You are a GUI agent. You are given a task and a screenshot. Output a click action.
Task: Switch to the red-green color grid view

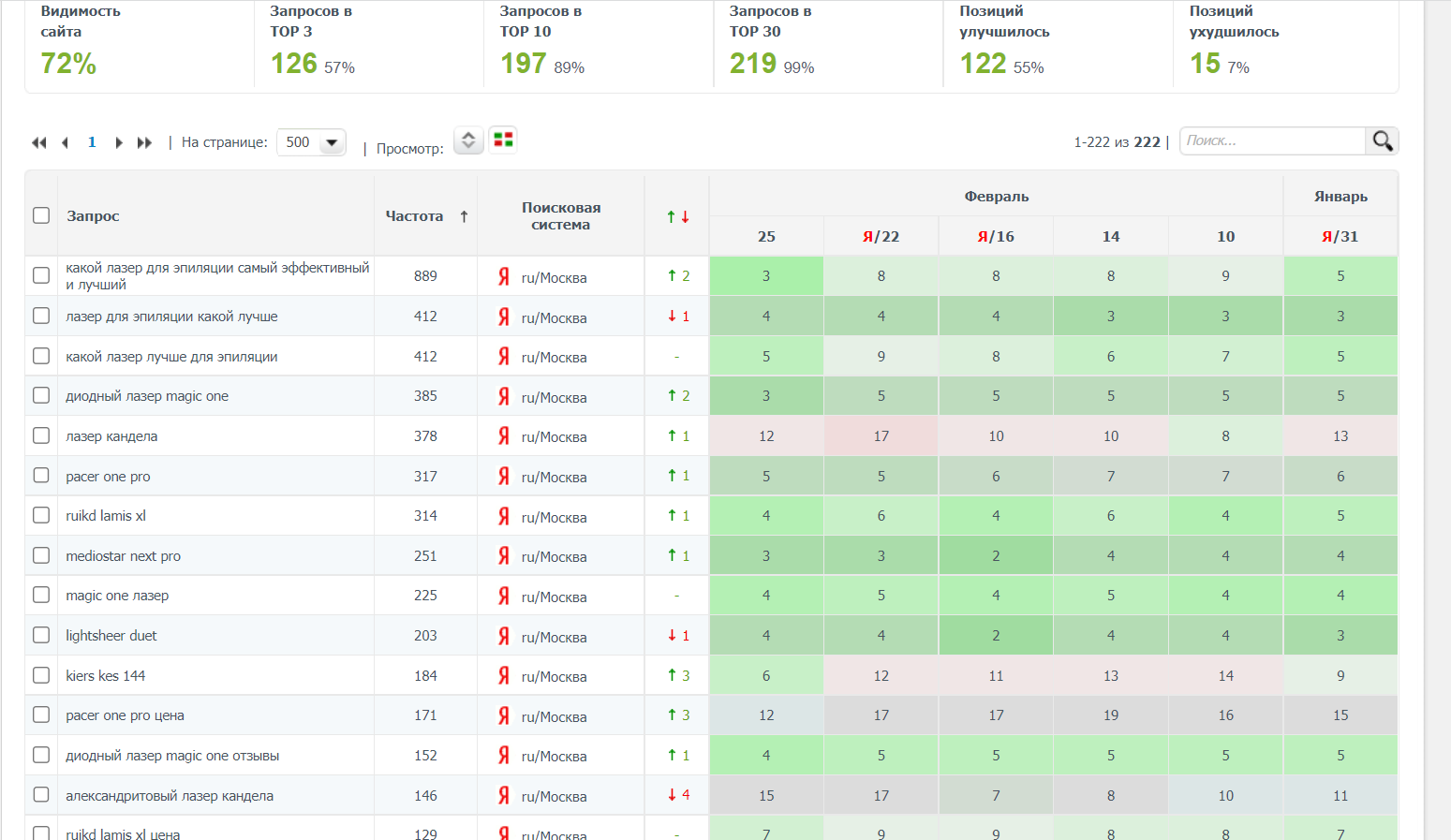tap(503, 140)
